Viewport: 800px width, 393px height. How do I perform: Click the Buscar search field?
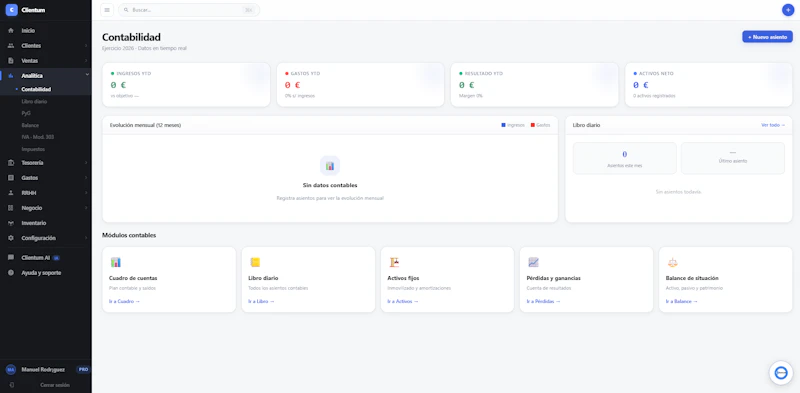189,10
